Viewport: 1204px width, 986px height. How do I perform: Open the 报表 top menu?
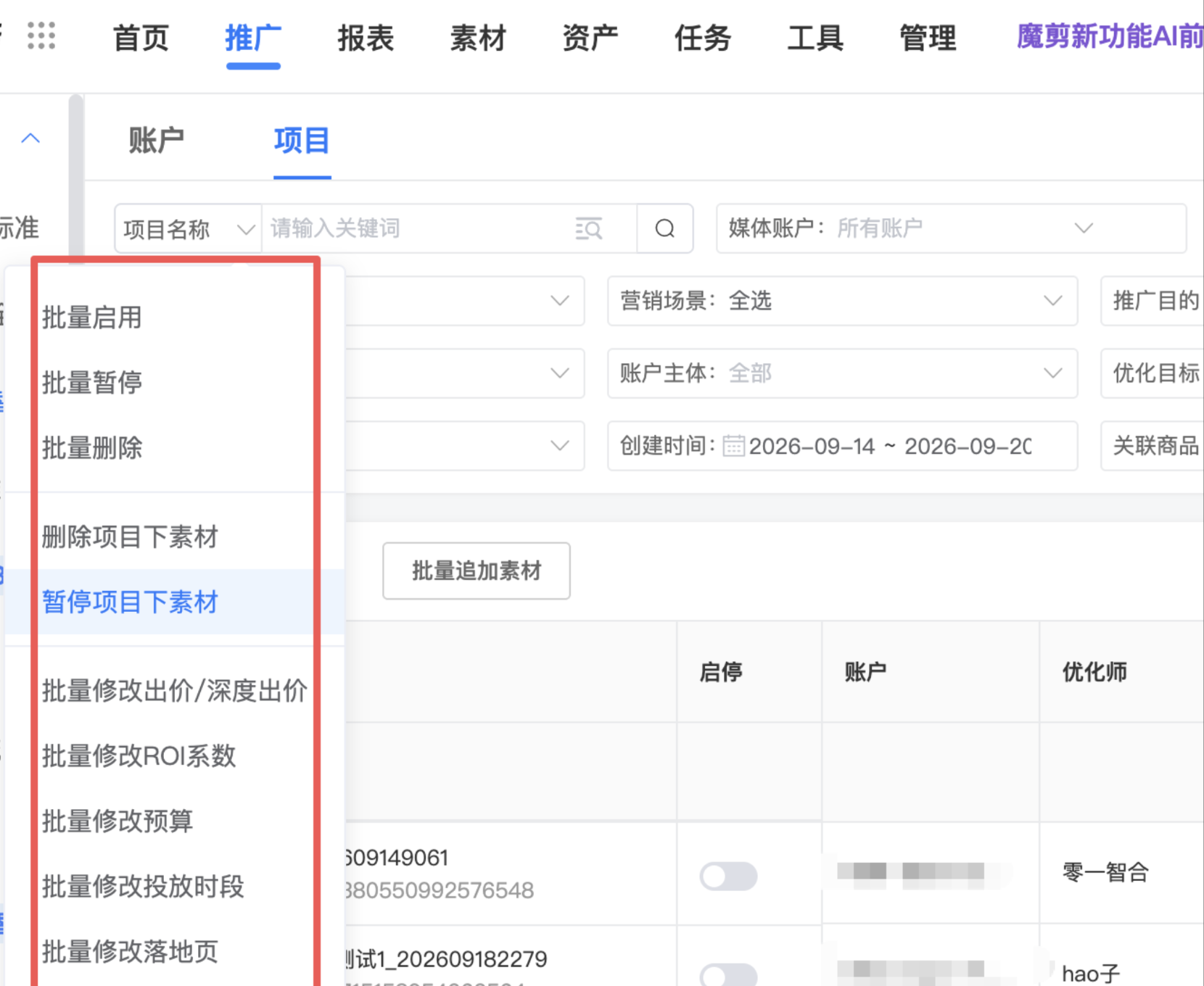[366, 38]
